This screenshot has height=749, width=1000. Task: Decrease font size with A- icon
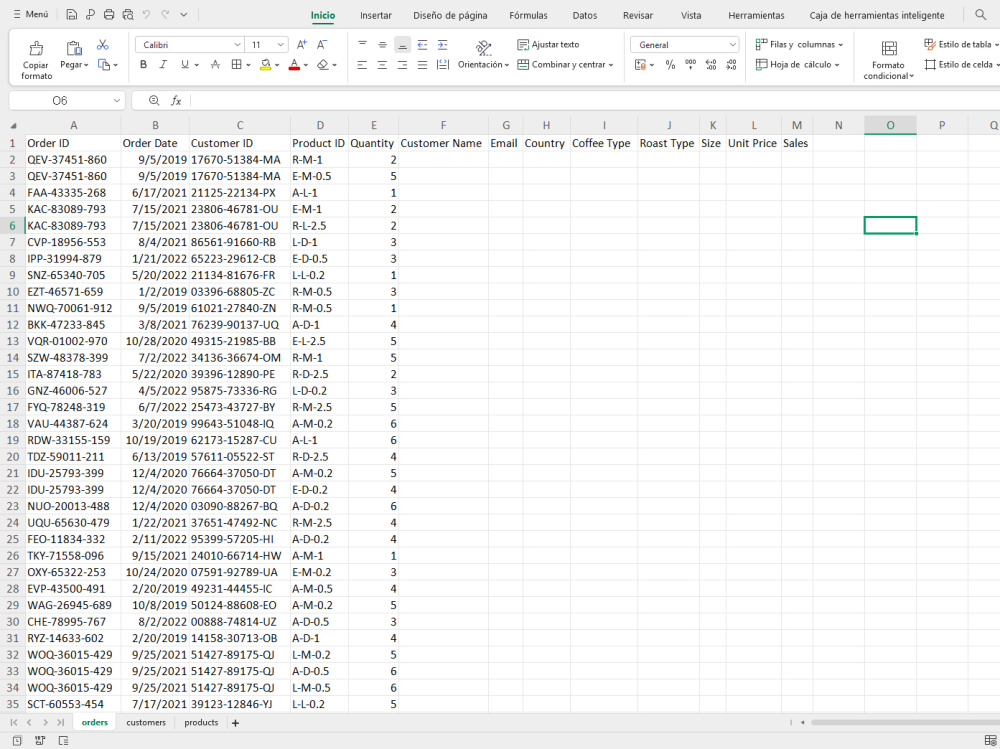click(x=322, y=45)
